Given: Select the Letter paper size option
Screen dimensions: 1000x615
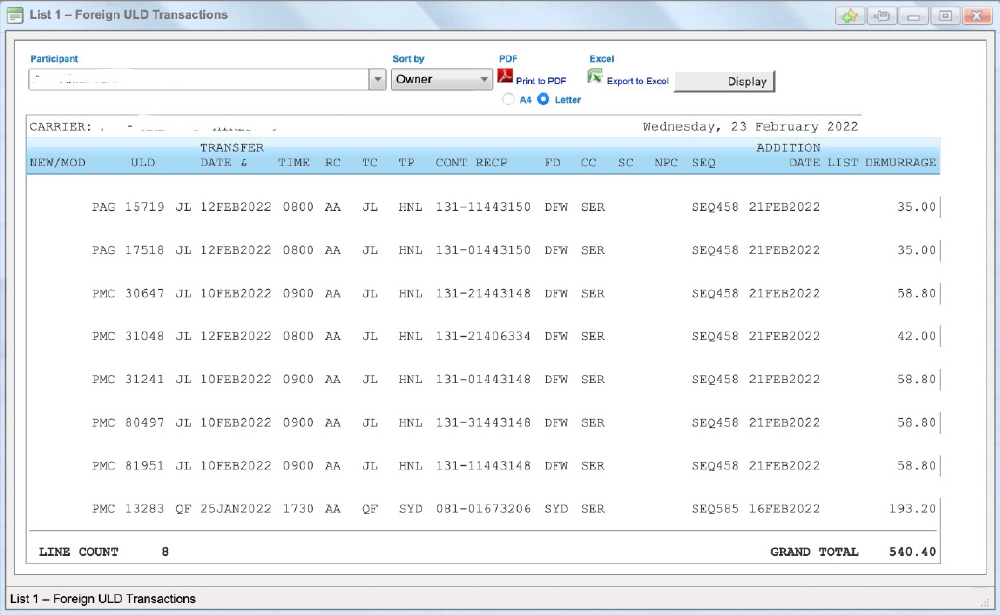Looking at the screenshot, I should (x=543, y=100).
